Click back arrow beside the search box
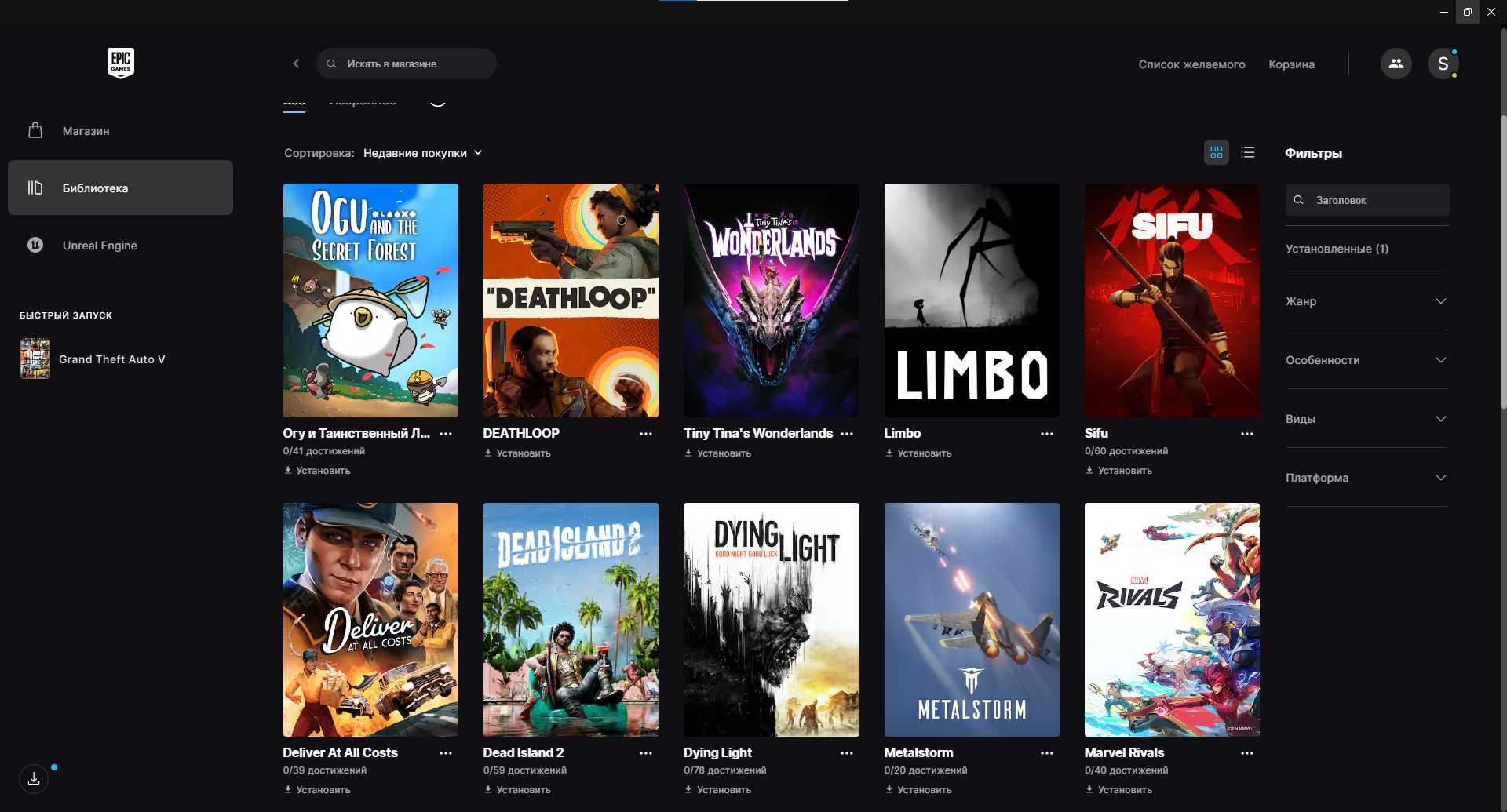This screenshot has width=1507, height=812. coord(296,64)
